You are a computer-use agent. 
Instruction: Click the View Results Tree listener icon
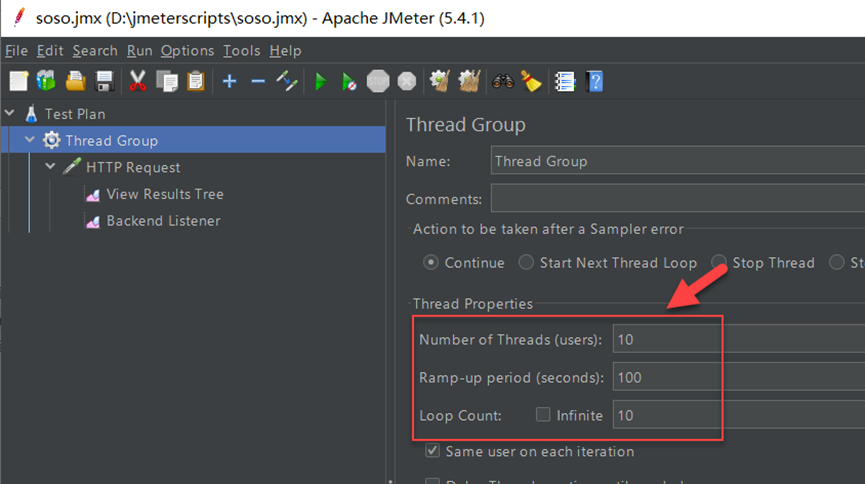(93, 194)
